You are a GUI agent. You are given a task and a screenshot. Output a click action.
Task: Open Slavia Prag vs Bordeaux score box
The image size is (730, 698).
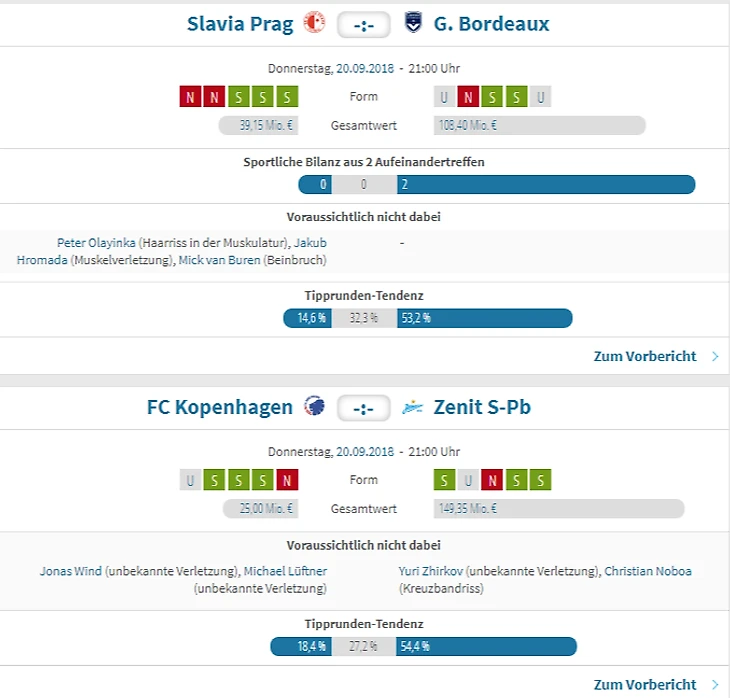click(x=363, y=24)
